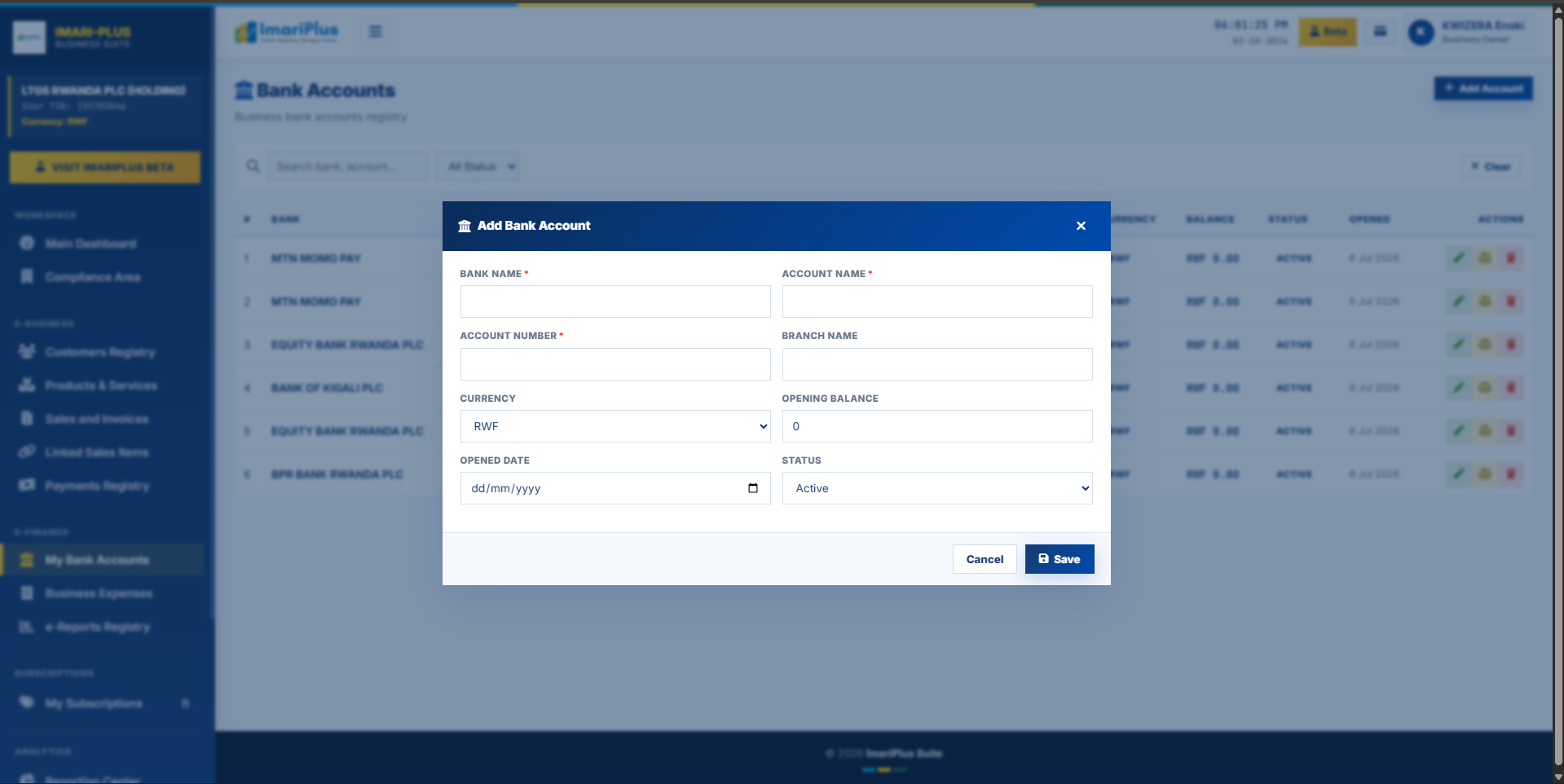Click edit pencil for BPR Bank Rwanda row
The image size is (1564, 784).
[1459, 474]
